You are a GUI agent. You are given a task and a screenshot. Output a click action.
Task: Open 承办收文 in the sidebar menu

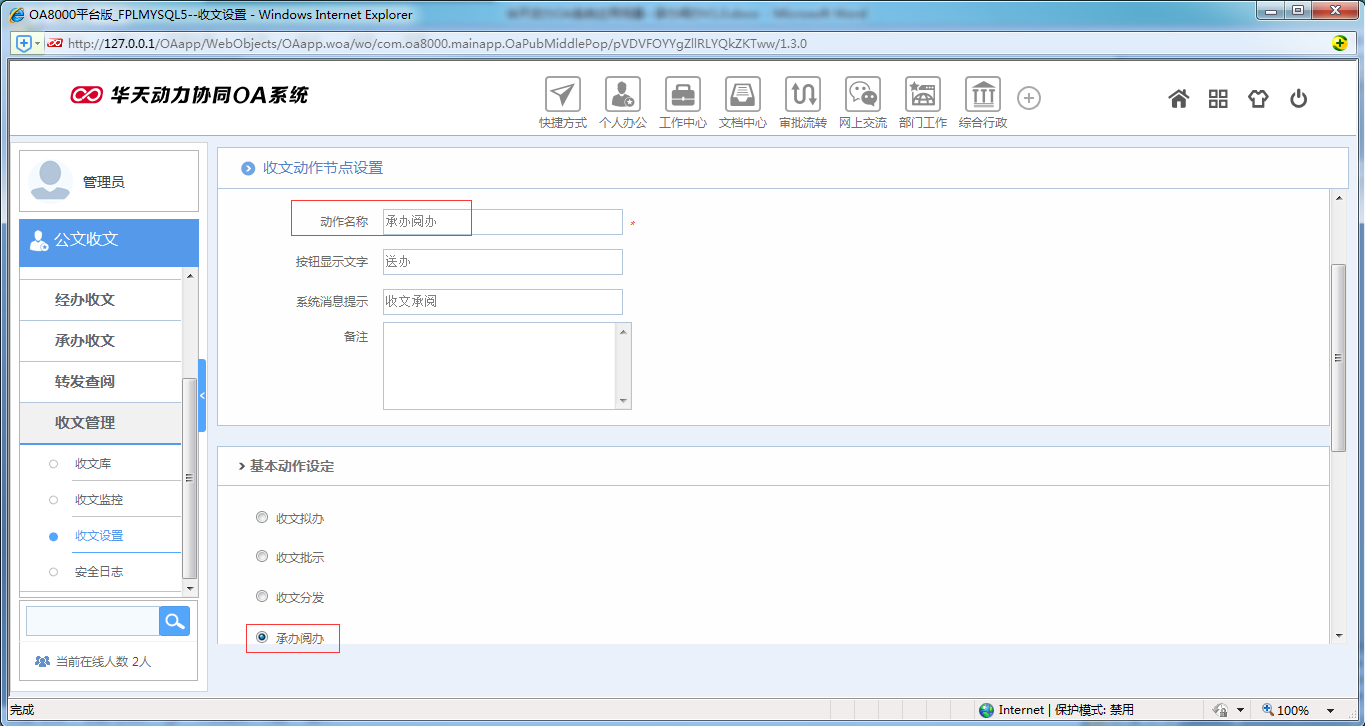coord(85,341)
